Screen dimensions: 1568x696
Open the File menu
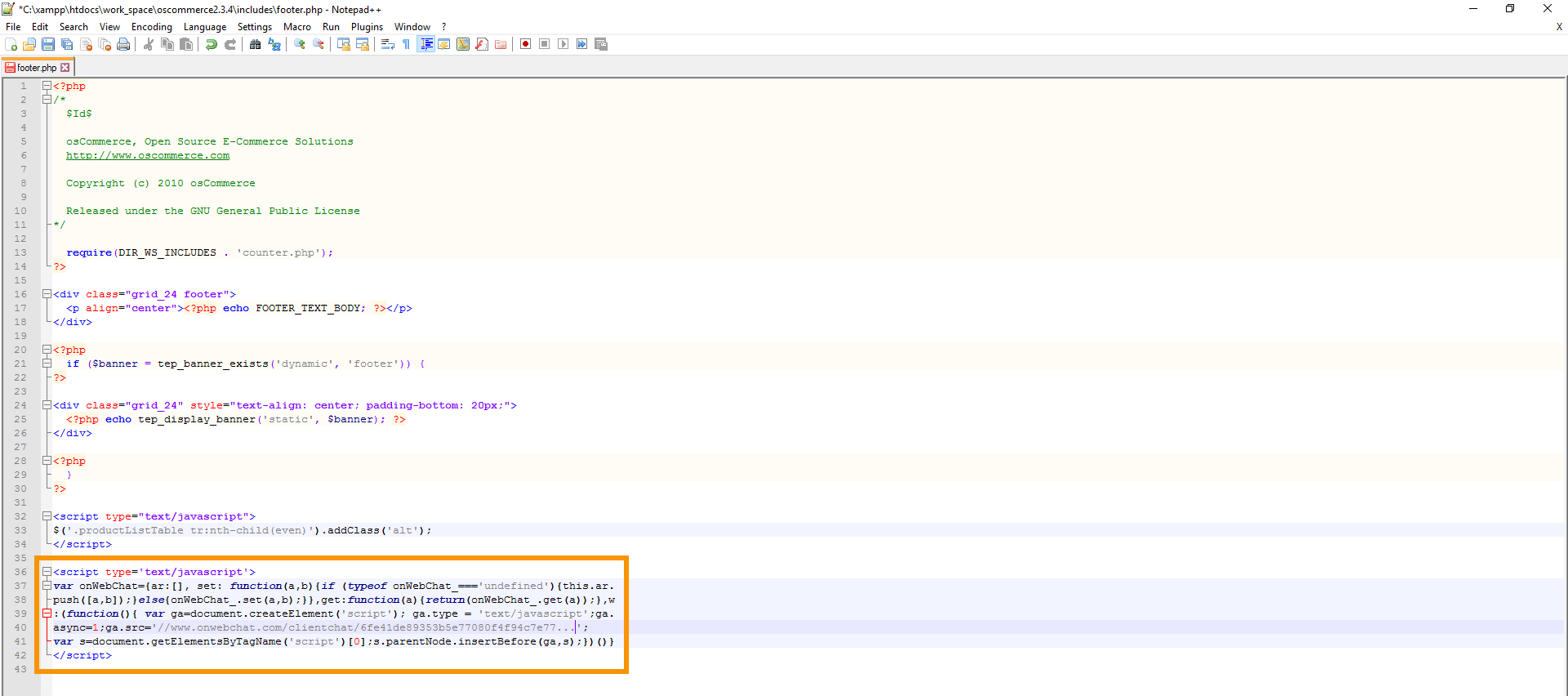(x=13, y=27)
